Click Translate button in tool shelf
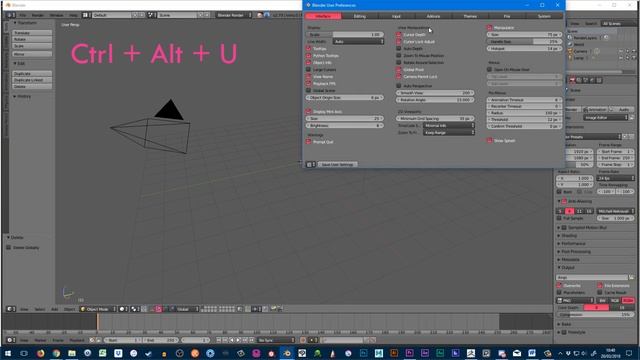The width and height of the screenshot is (640, 360). [x=32, y=33]
